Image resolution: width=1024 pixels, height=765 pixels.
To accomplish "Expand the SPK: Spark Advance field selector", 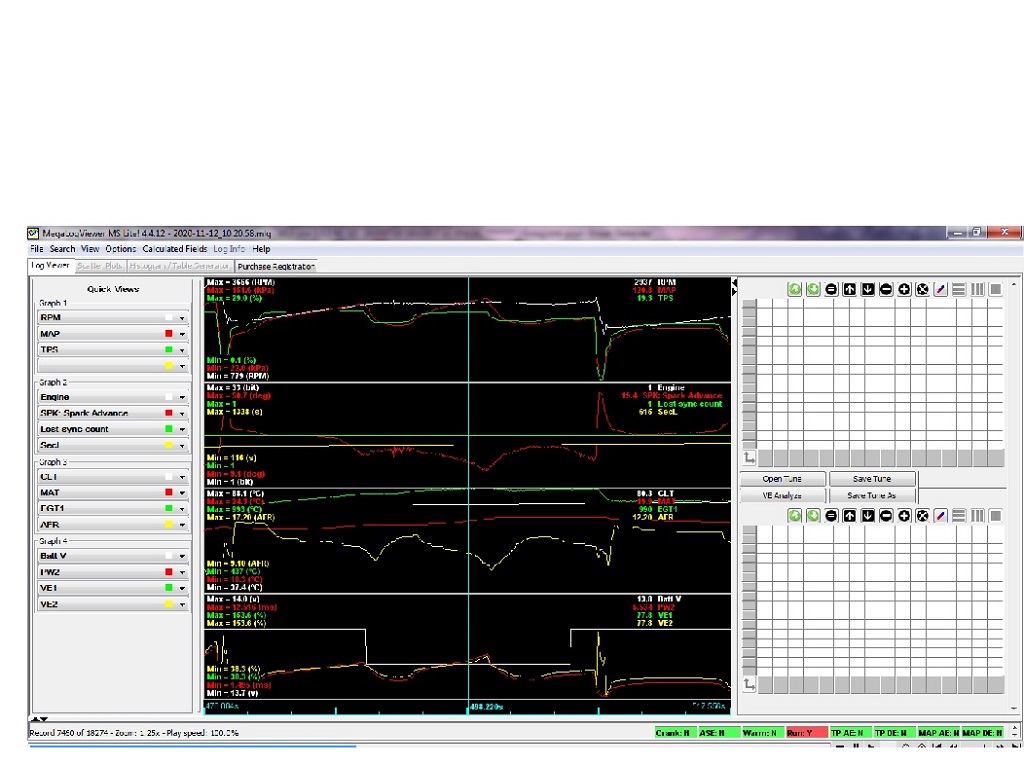I will click(x=182, y=413).
